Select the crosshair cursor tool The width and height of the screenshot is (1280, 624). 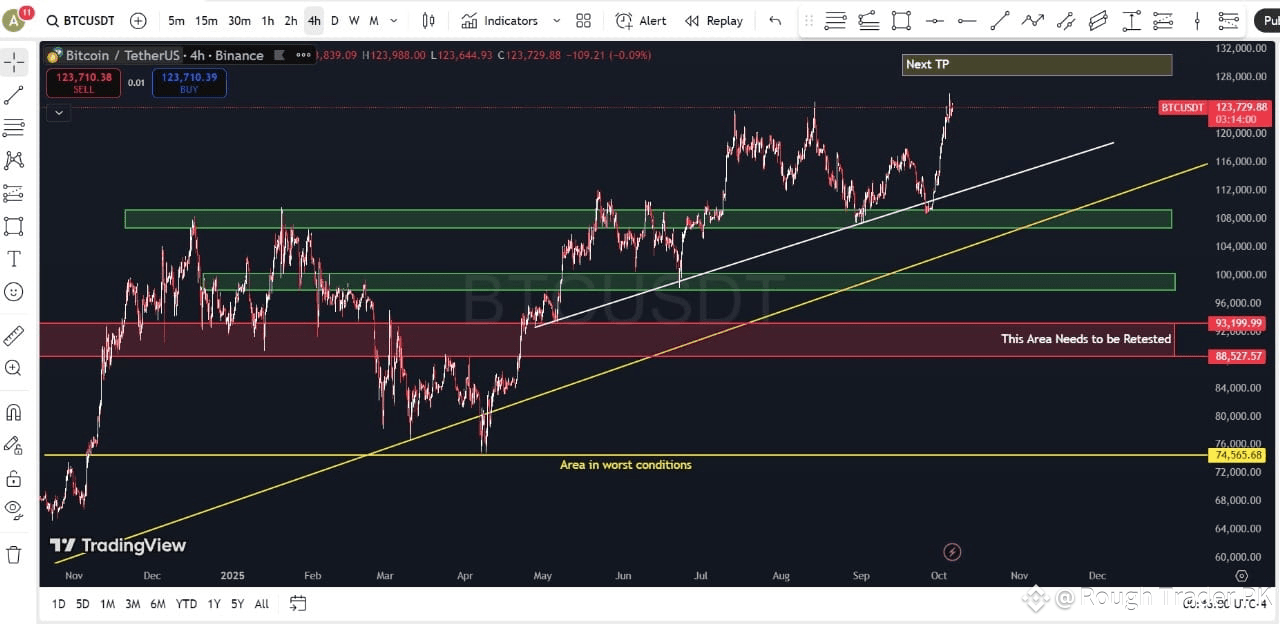[x=14, y=63]
